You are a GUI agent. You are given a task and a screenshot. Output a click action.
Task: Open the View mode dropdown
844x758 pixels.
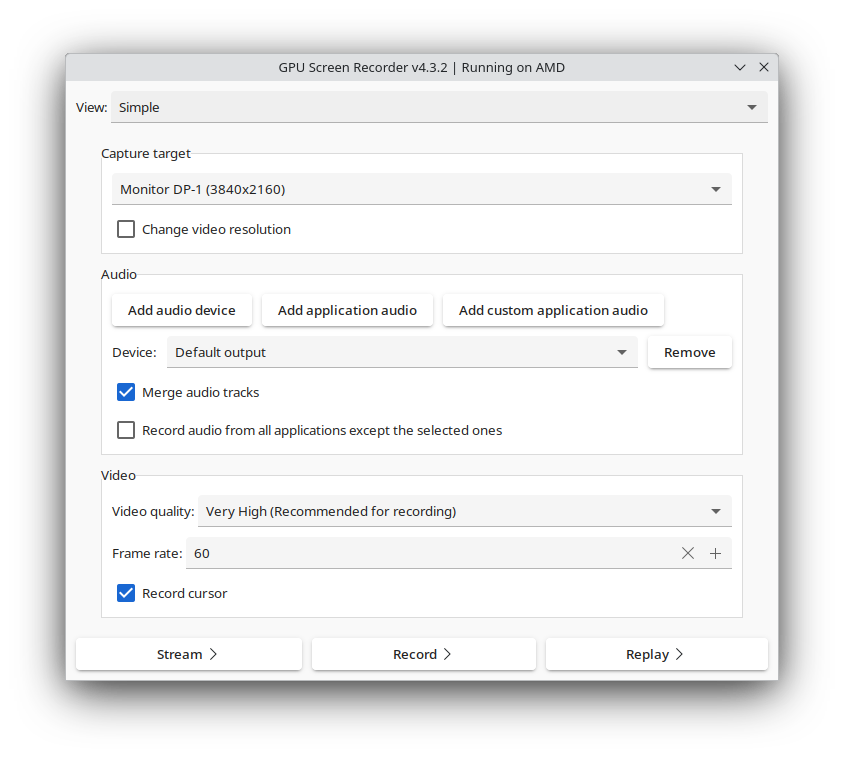[x=439, y=107]
